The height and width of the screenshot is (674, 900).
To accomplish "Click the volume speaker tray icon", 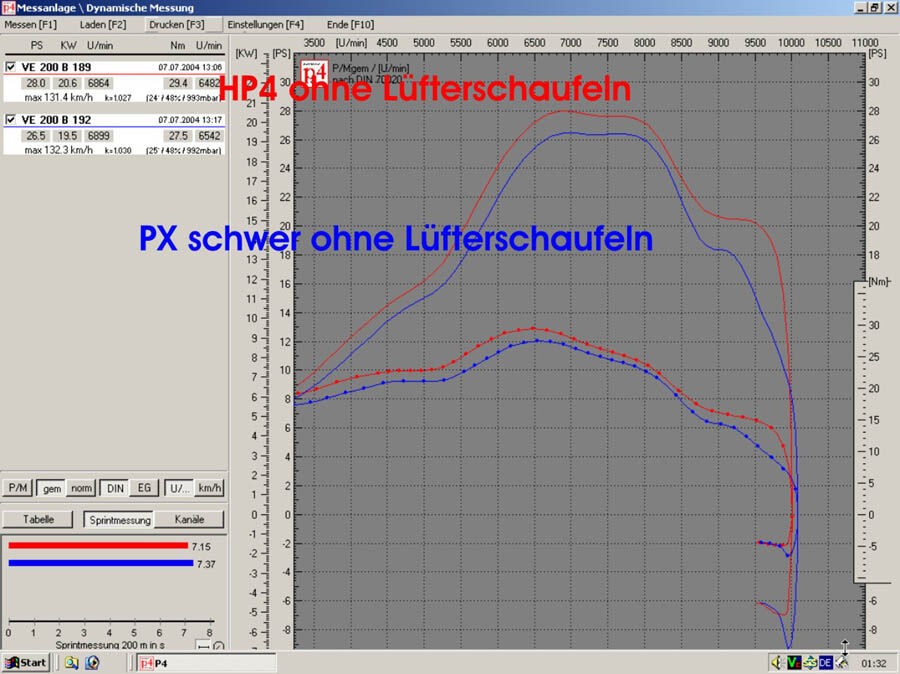I will (x=777, y=662).
